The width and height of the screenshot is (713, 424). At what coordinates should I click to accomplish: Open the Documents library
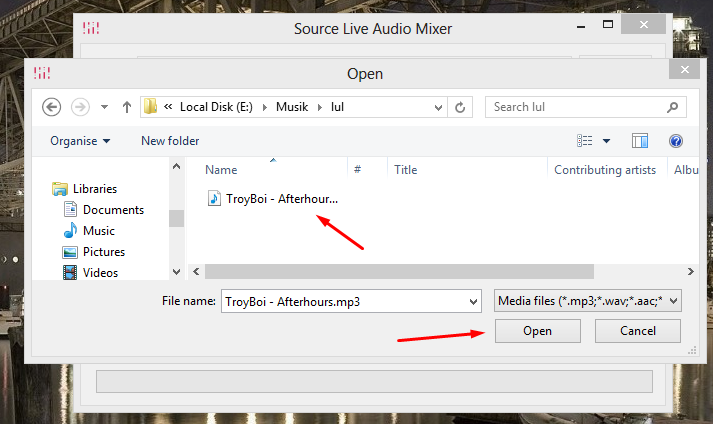(x=113, y=210)
